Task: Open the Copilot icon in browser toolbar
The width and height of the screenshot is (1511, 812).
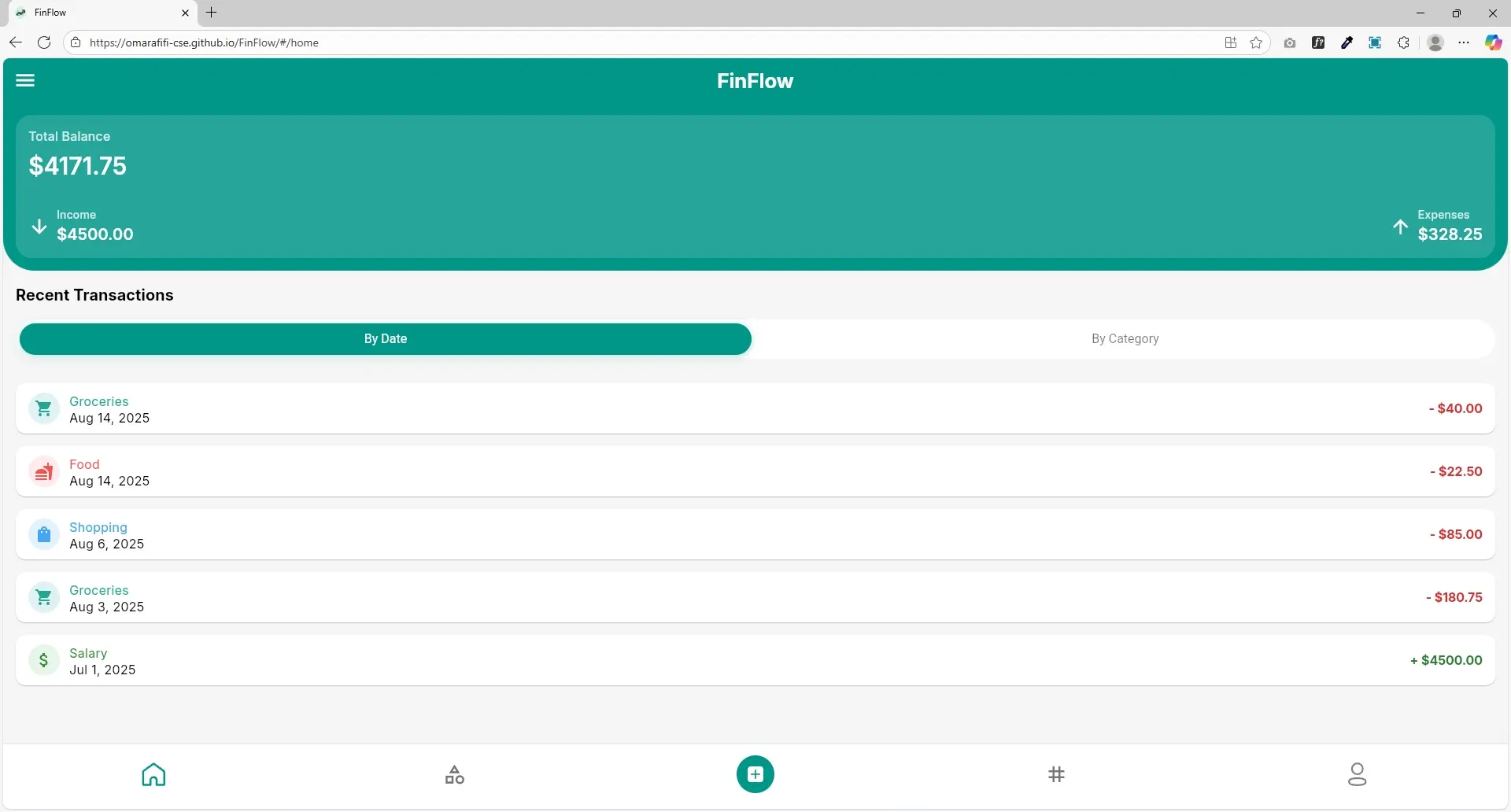Action: coord(1493,42)
